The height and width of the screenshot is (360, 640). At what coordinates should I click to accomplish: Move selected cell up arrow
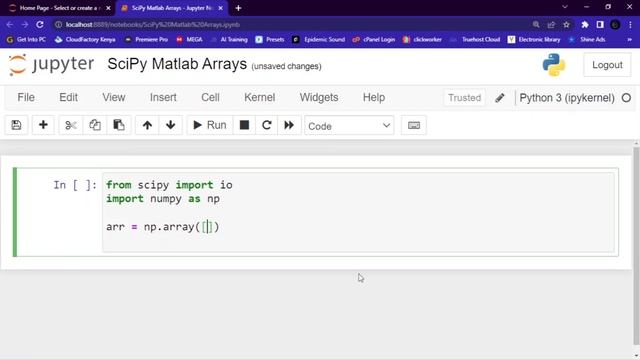tap(147, 125)
